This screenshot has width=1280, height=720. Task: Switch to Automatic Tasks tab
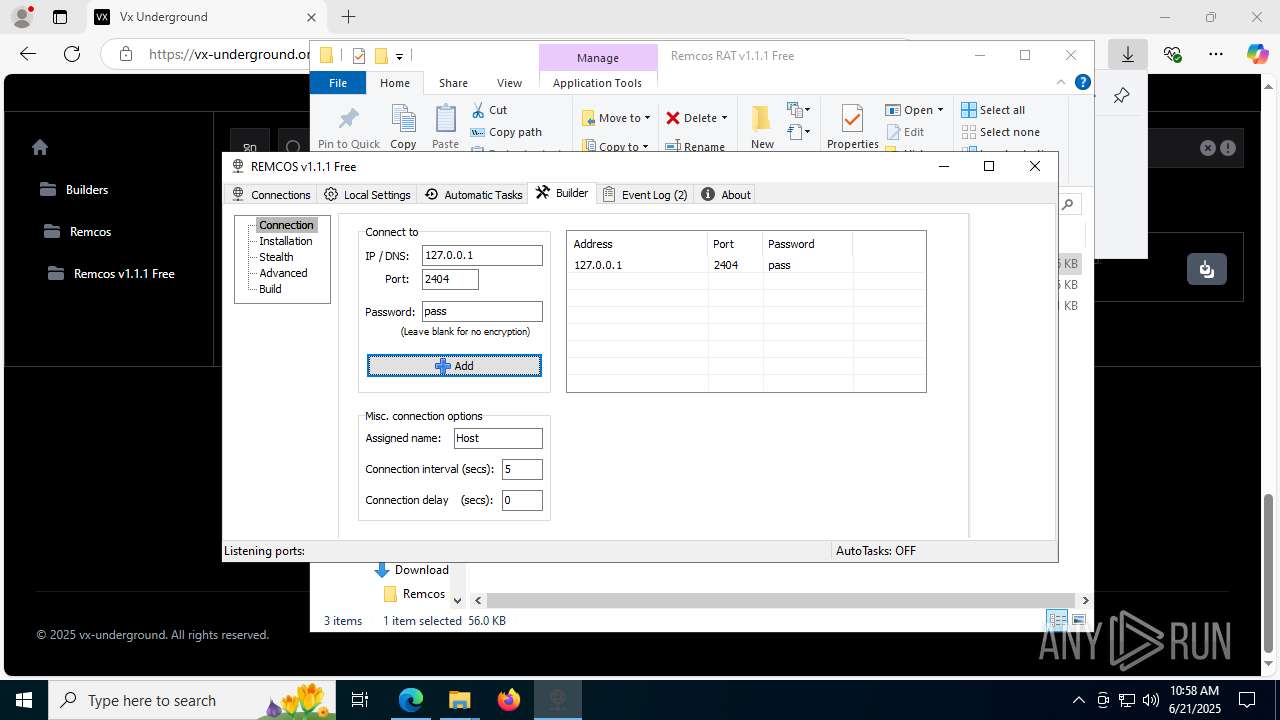coord(473,194)
